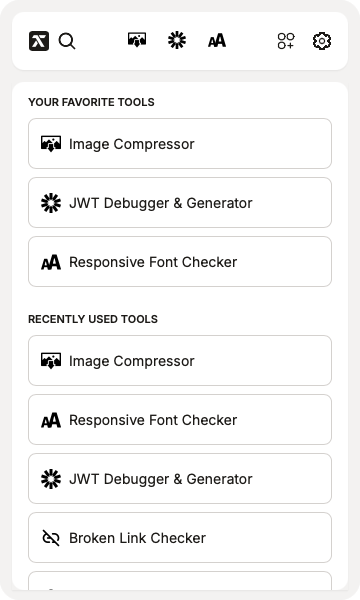Open JWT Debugger & Generator under favorites
This screenshot has height=600, width=360.
coord(180,202)
